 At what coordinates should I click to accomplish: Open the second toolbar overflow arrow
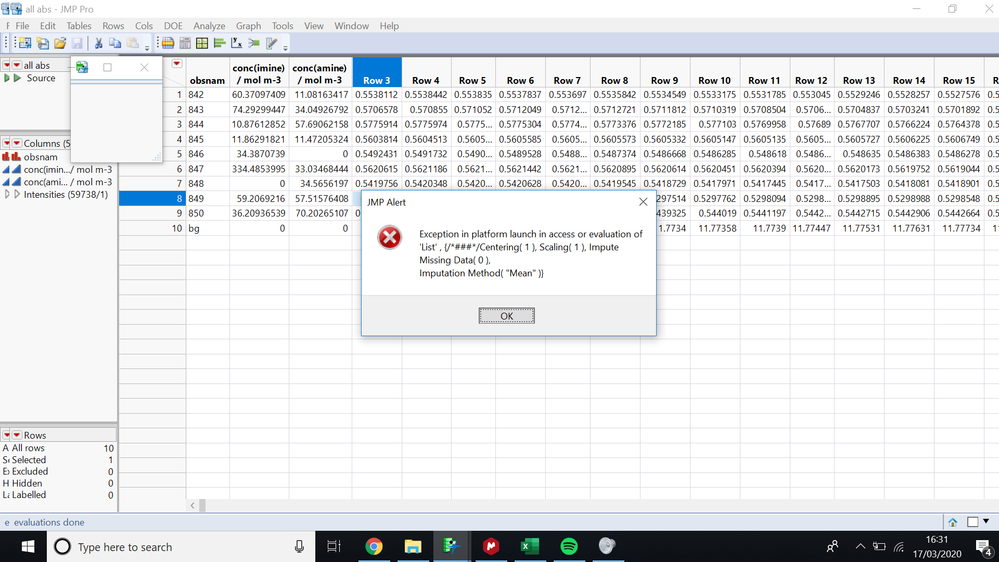tap(285, 47)
